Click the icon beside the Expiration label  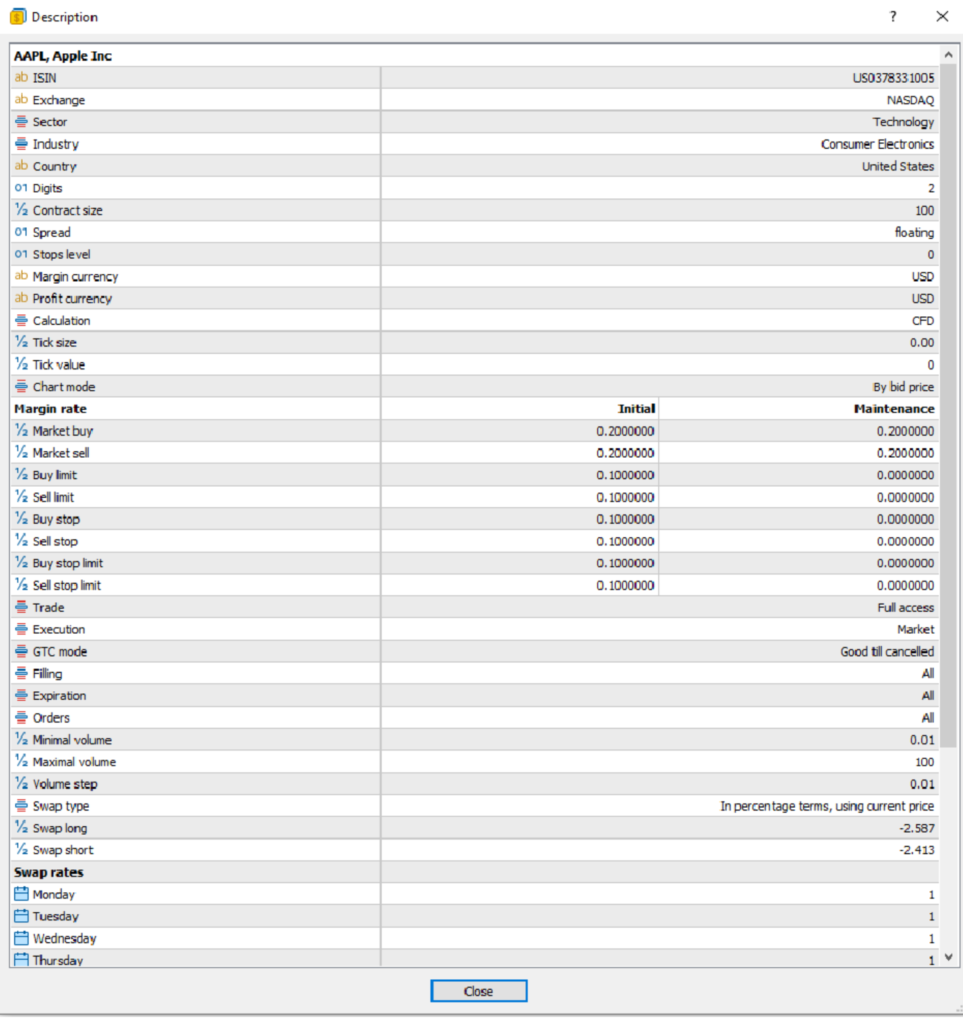(22, 696)
